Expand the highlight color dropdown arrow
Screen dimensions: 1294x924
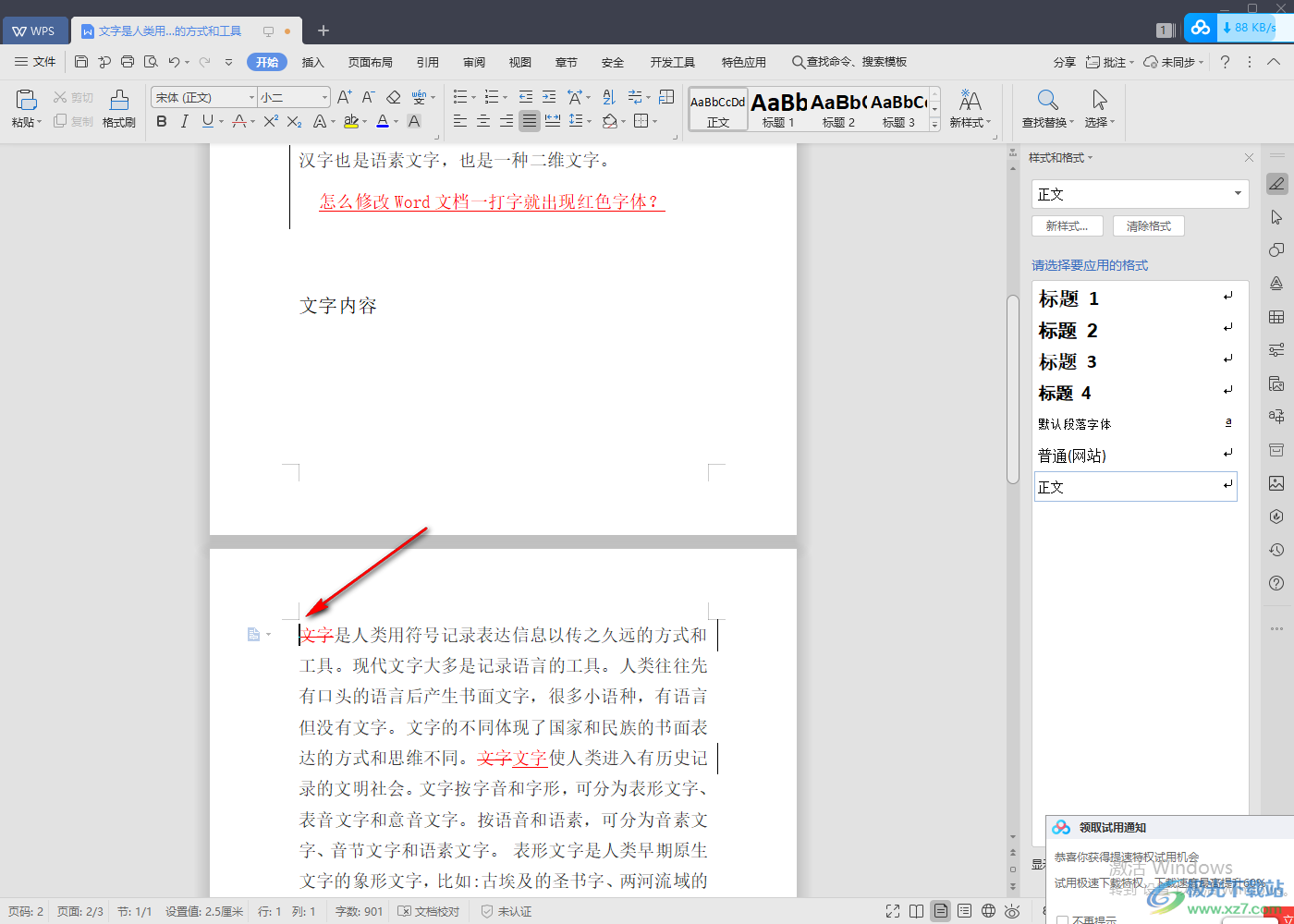click(x=365, y=121)
